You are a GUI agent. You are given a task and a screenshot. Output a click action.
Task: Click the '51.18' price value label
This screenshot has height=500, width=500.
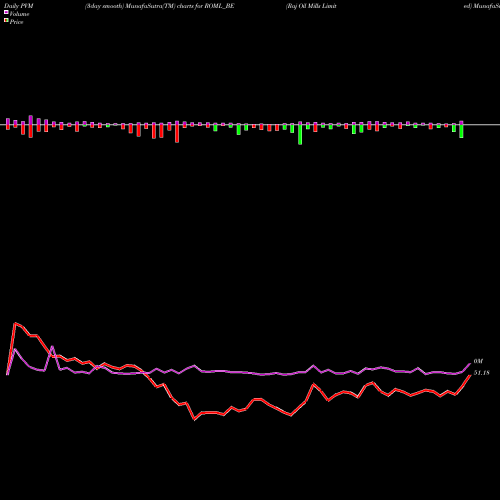482,373
